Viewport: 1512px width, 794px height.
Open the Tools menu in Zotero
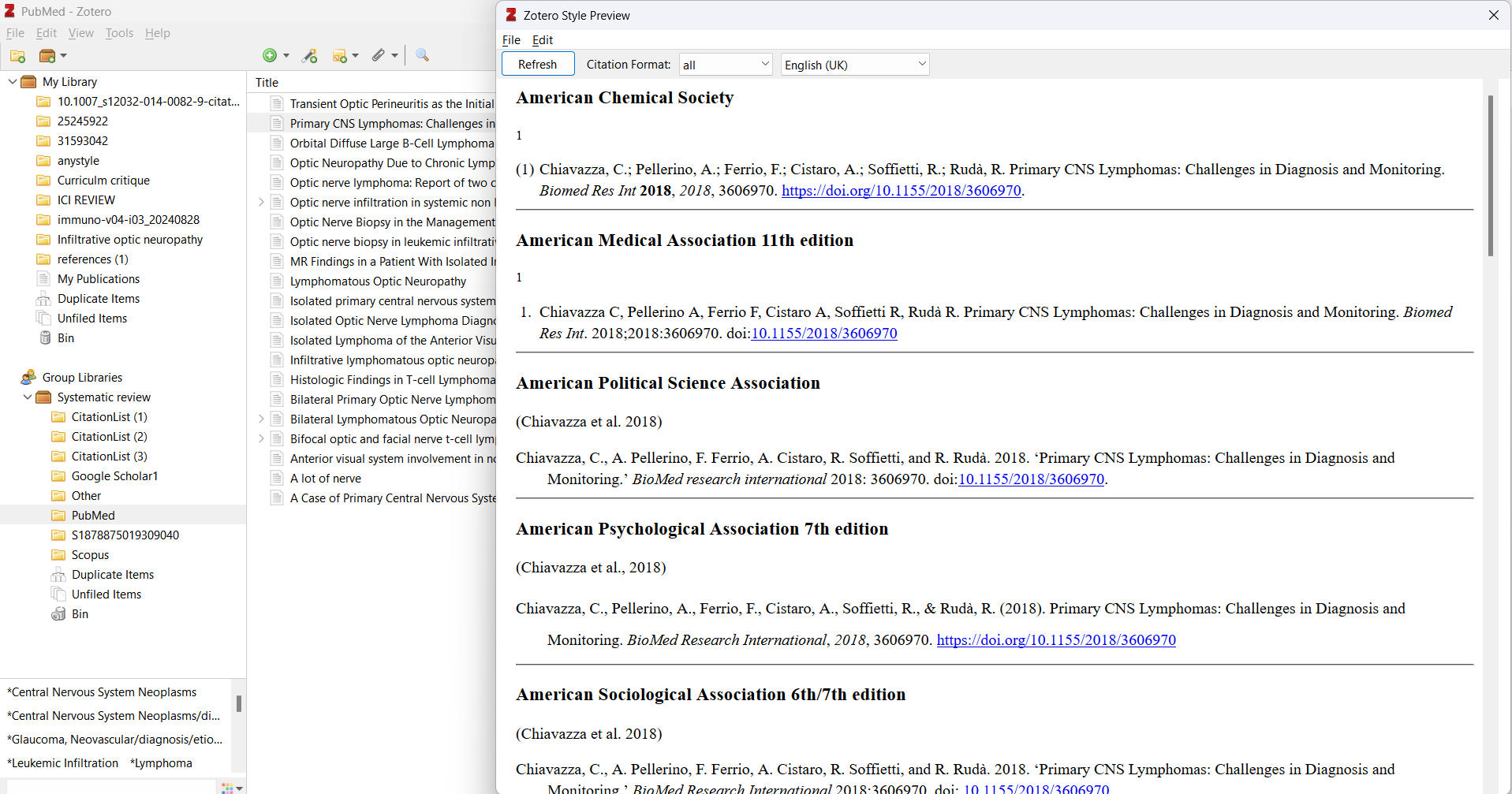point(120,33)
